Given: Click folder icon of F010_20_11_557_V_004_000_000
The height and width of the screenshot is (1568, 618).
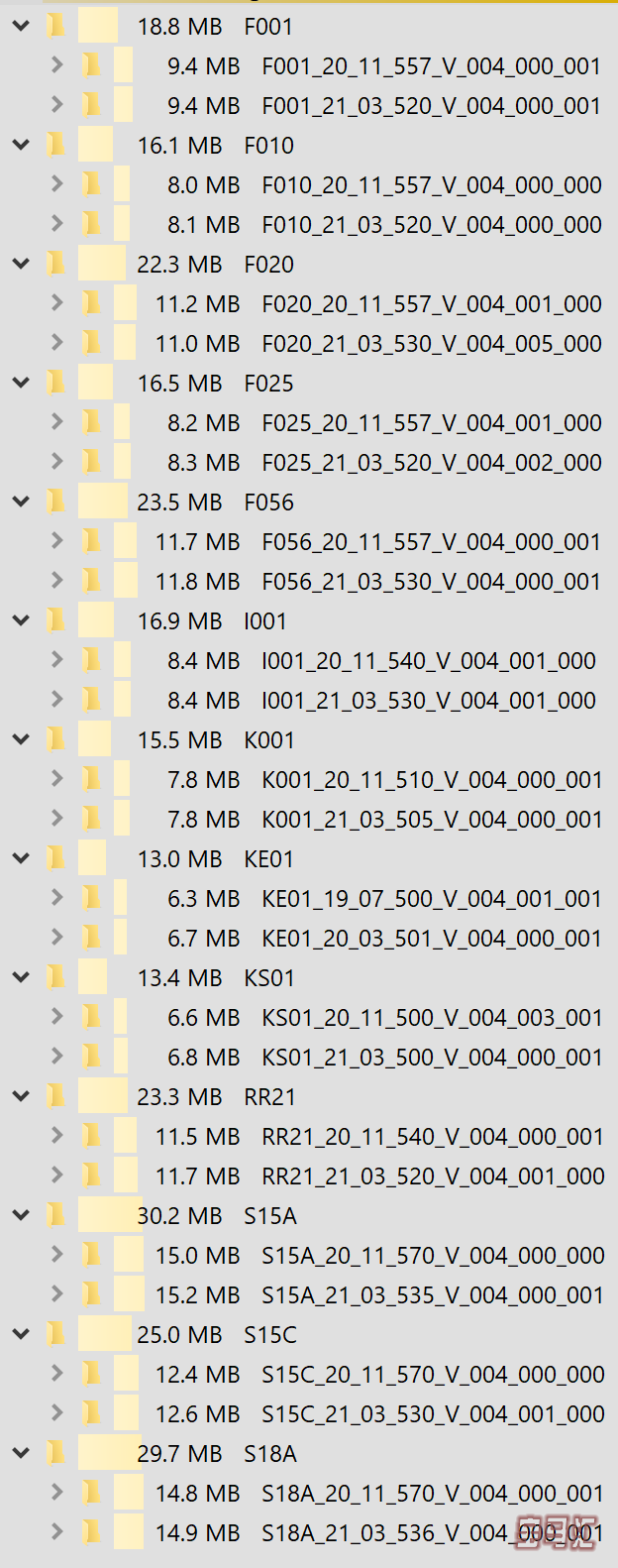Looking at the screenshot, I should 91,185.
